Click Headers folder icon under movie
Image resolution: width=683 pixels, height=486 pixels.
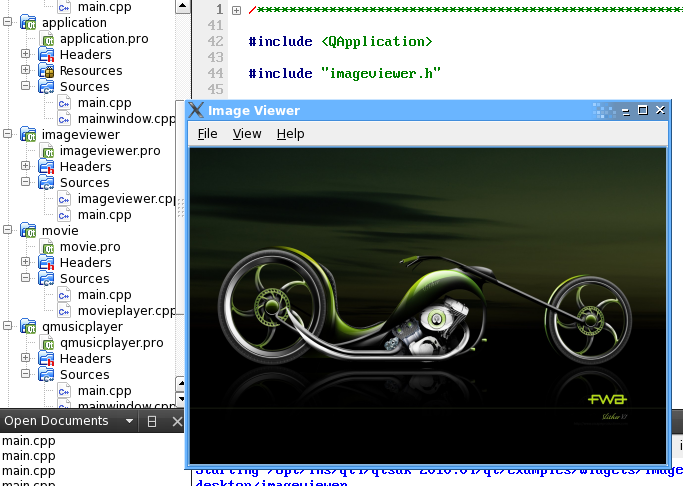coord(46,263)
